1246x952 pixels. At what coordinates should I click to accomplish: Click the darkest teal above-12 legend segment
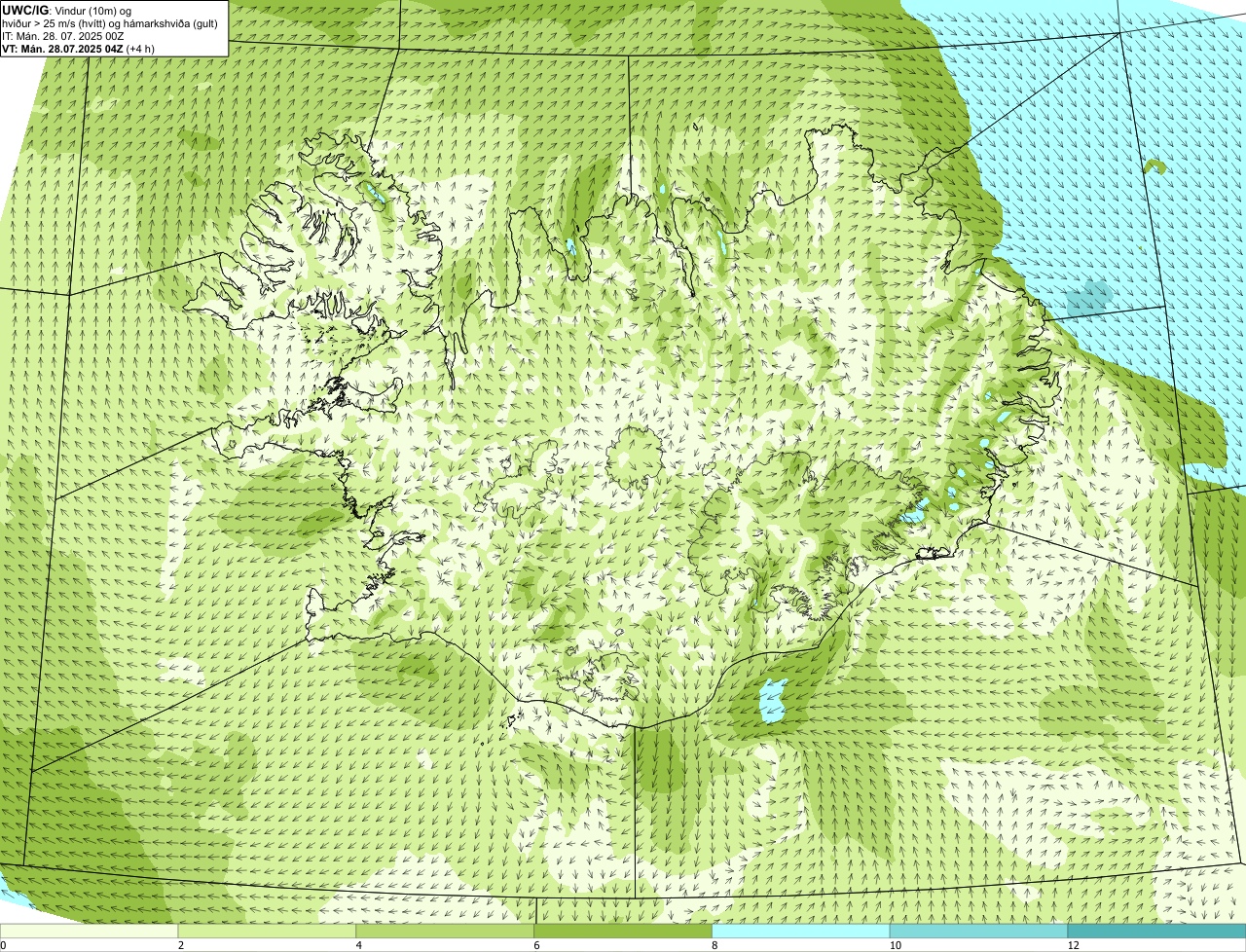click(1157, 932)
